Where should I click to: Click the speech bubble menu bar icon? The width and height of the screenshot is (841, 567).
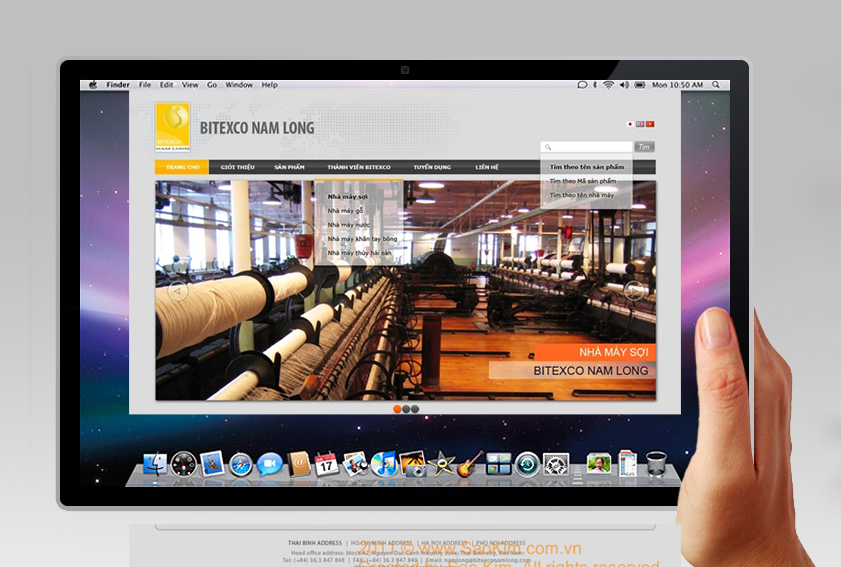[x=582, y=85]
